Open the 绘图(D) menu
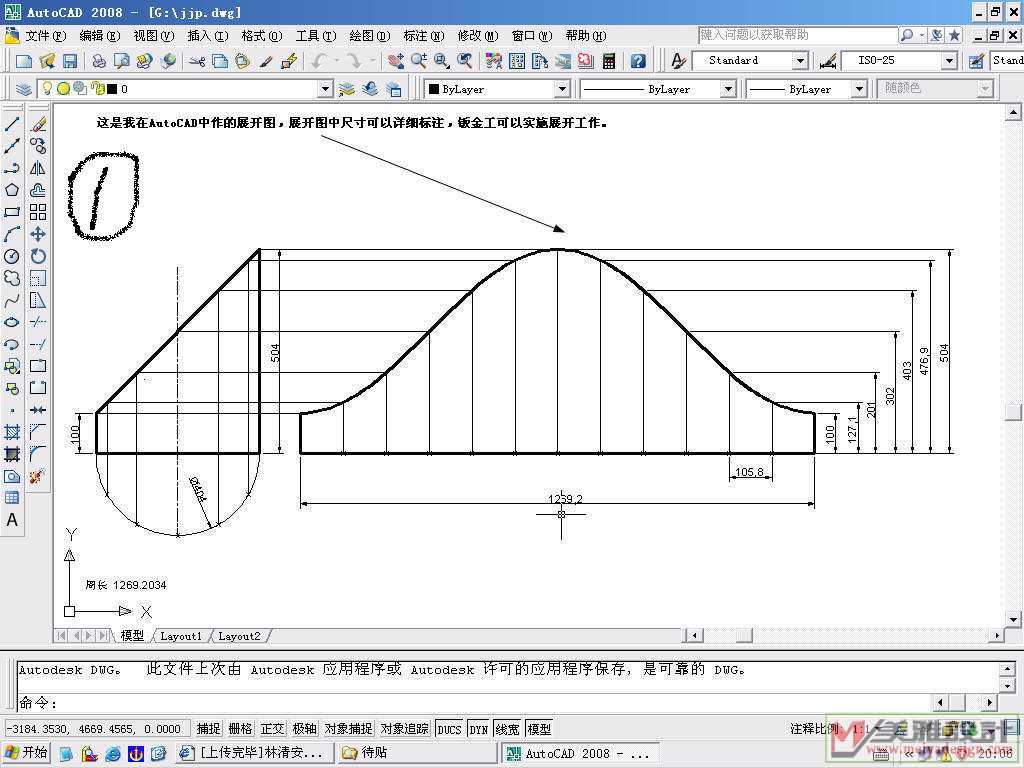This screenshot has height=768, width=1024. (369, 36)
